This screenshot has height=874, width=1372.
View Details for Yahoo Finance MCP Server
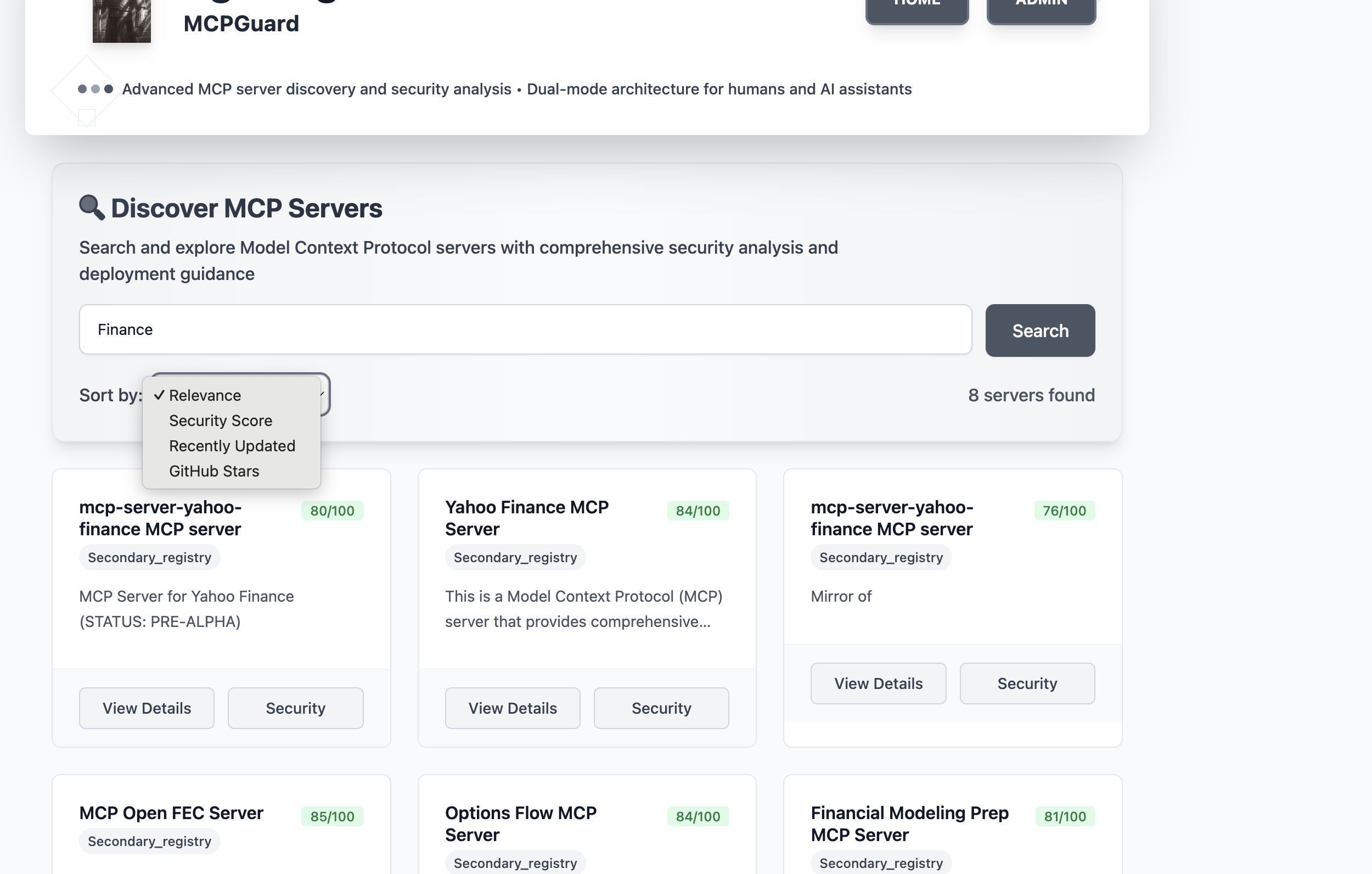pyautogui.click(x=512, y=708)
